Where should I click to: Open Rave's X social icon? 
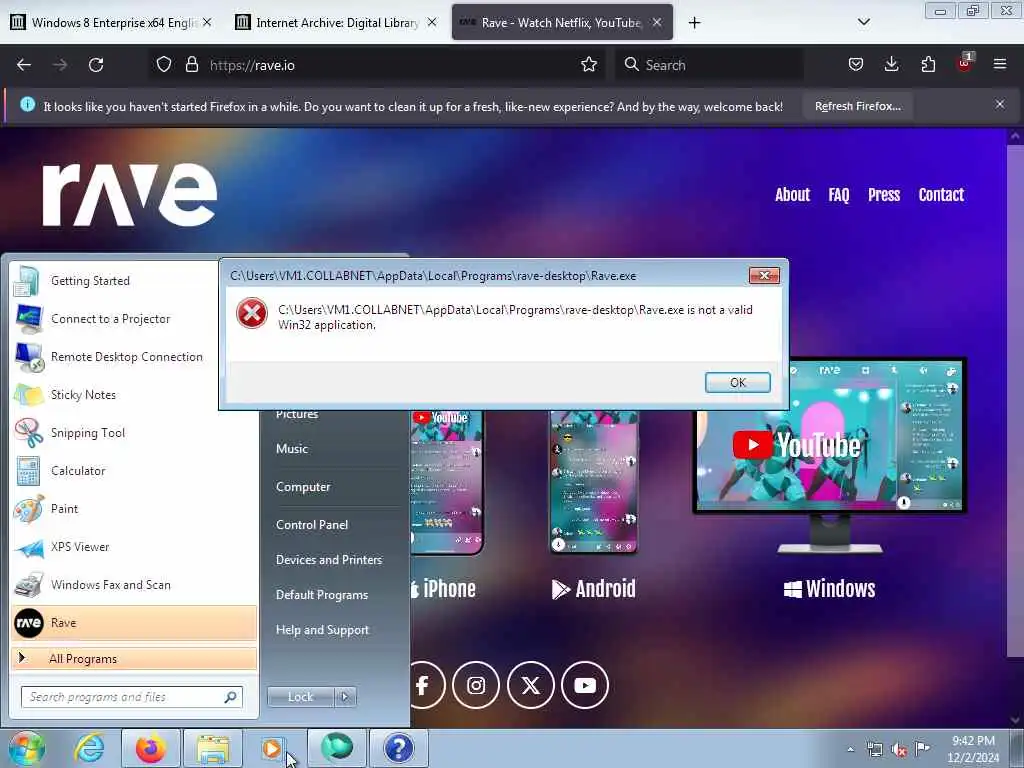click(x=530, y=685)
